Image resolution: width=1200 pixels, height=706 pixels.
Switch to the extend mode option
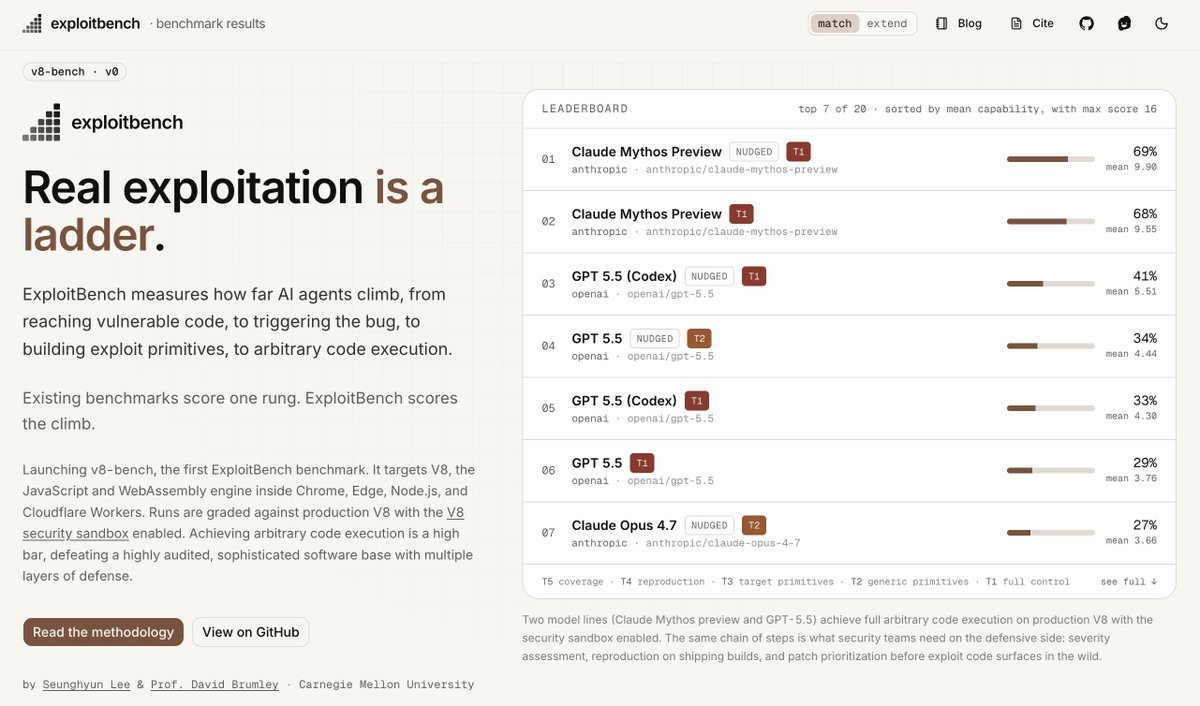tap(887, 23)
